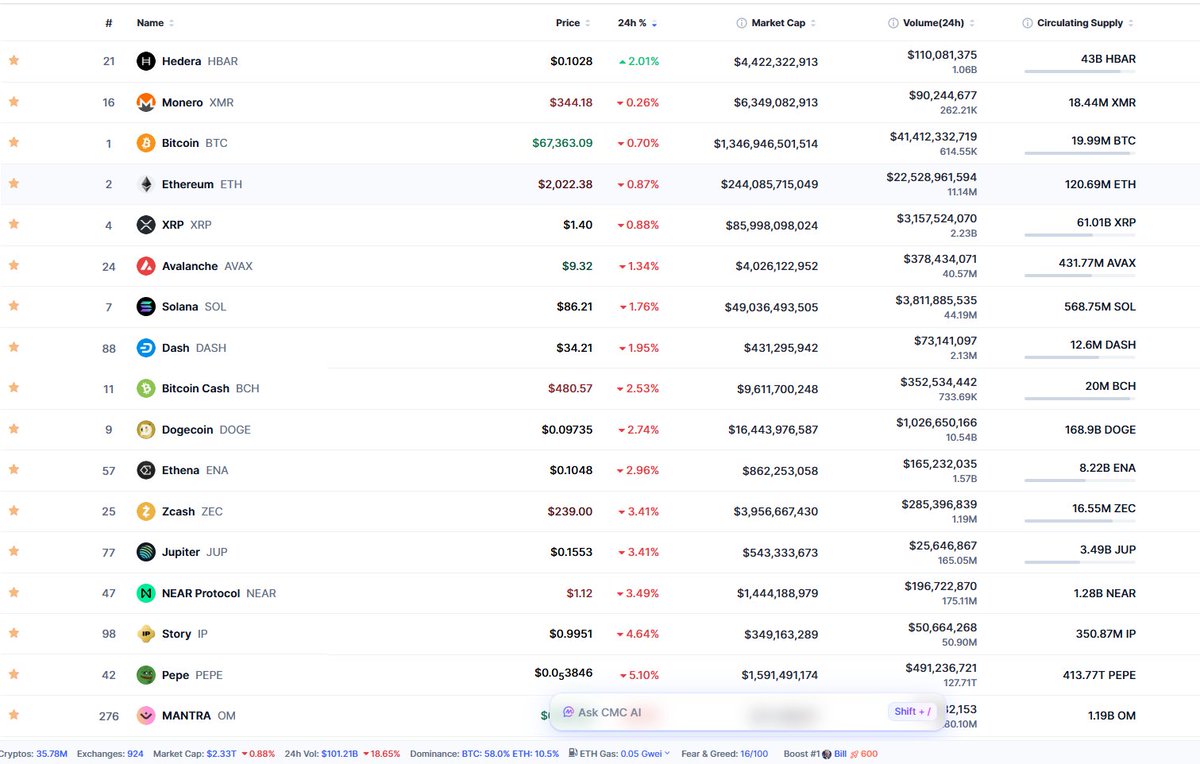This screenshot has height=764, width=1200.
Task: Click the BTC 58.0% dominance link
Action: [486, 754]
